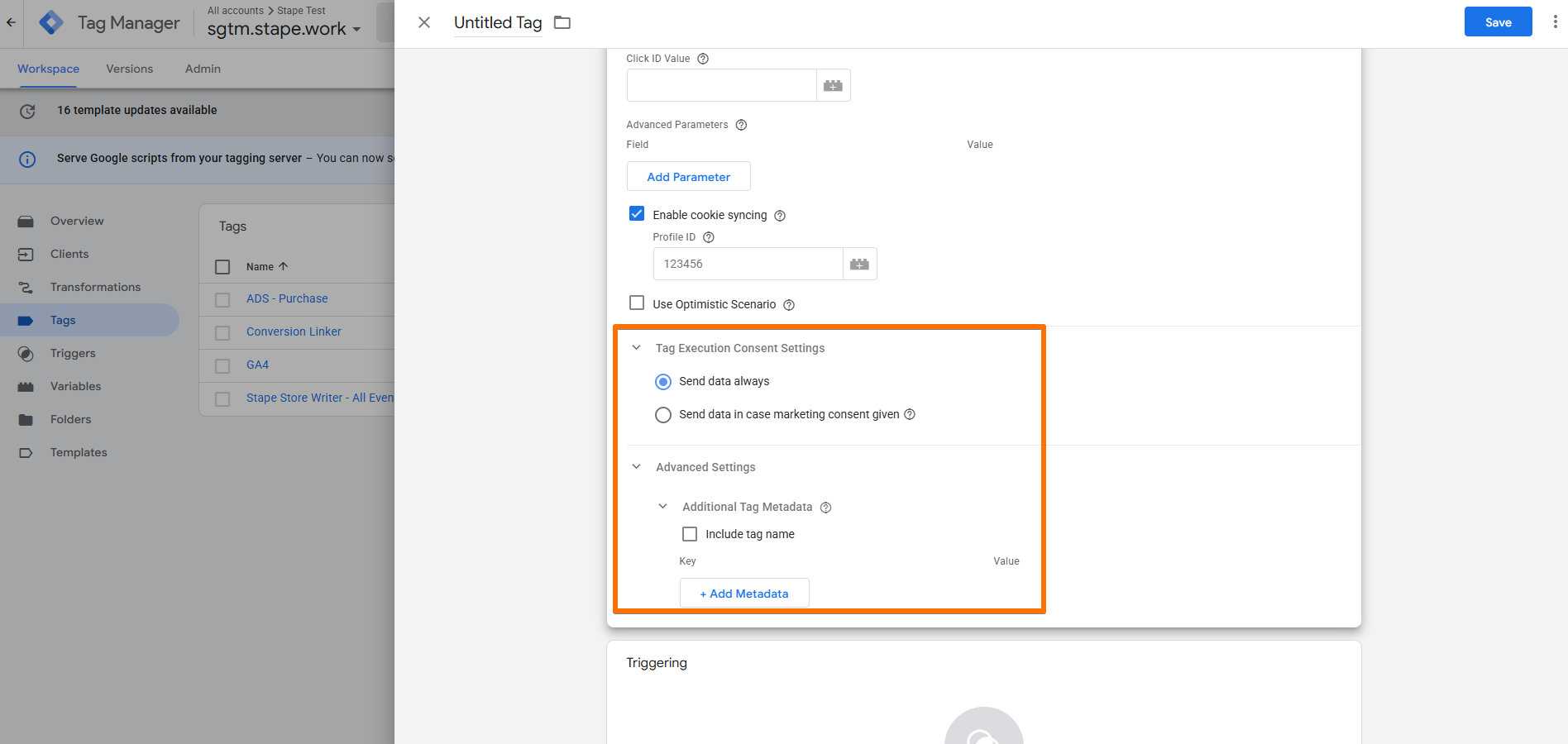This screenshot has height=744, width=1568.
Task: Check Include tag name
Action: tap(690, 534)
